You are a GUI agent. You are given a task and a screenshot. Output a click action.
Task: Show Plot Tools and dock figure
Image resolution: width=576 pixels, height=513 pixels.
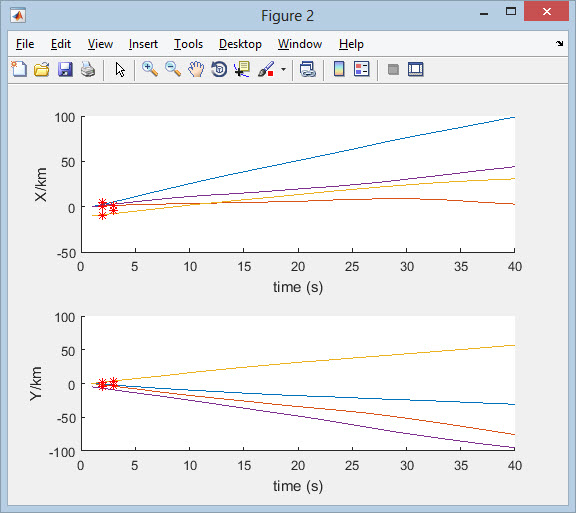click(415, 69)
